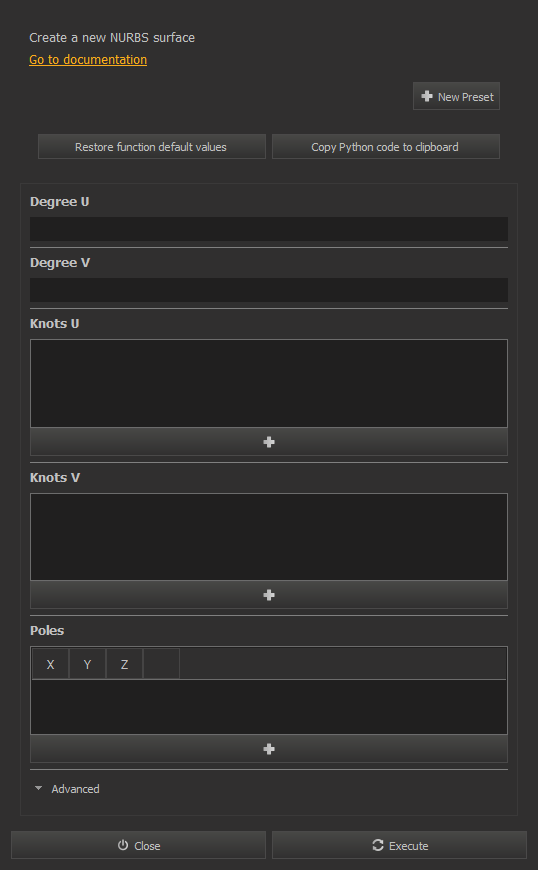
Task: Click inside the Knots V list area
Action: [x=268, y=537]
